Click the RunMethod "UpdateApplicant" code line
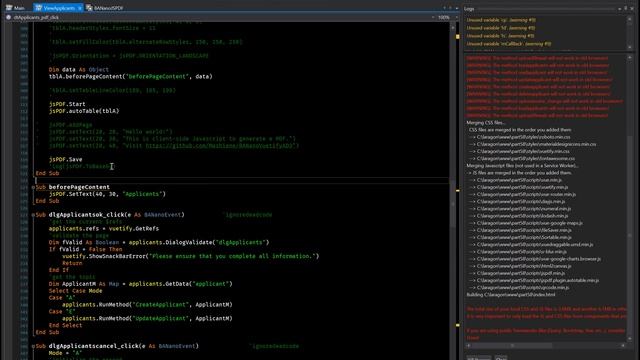Screen dimensions: 640x360 147,318
